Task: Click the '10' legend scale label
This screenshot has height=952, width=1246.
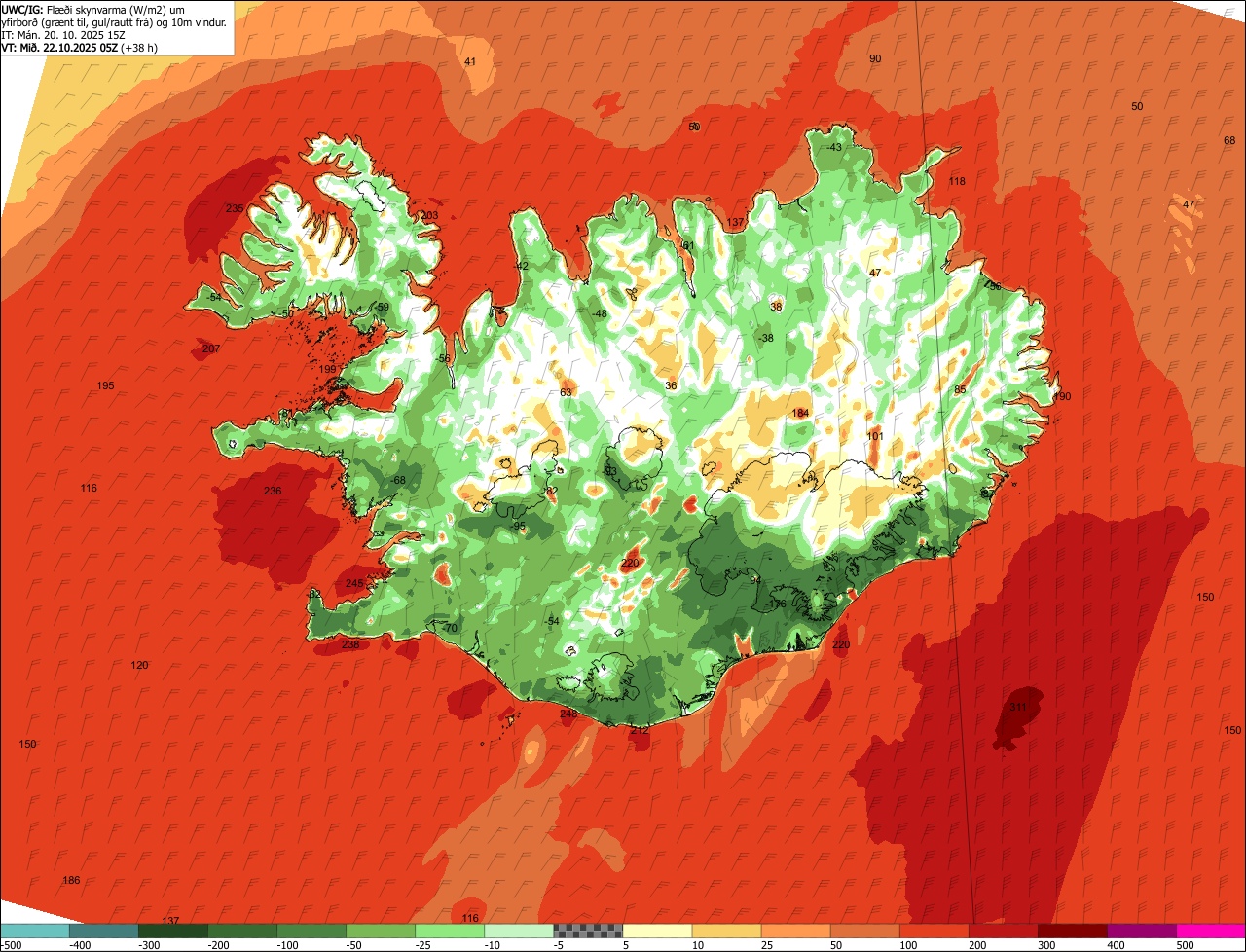Action: coord(698,945)
